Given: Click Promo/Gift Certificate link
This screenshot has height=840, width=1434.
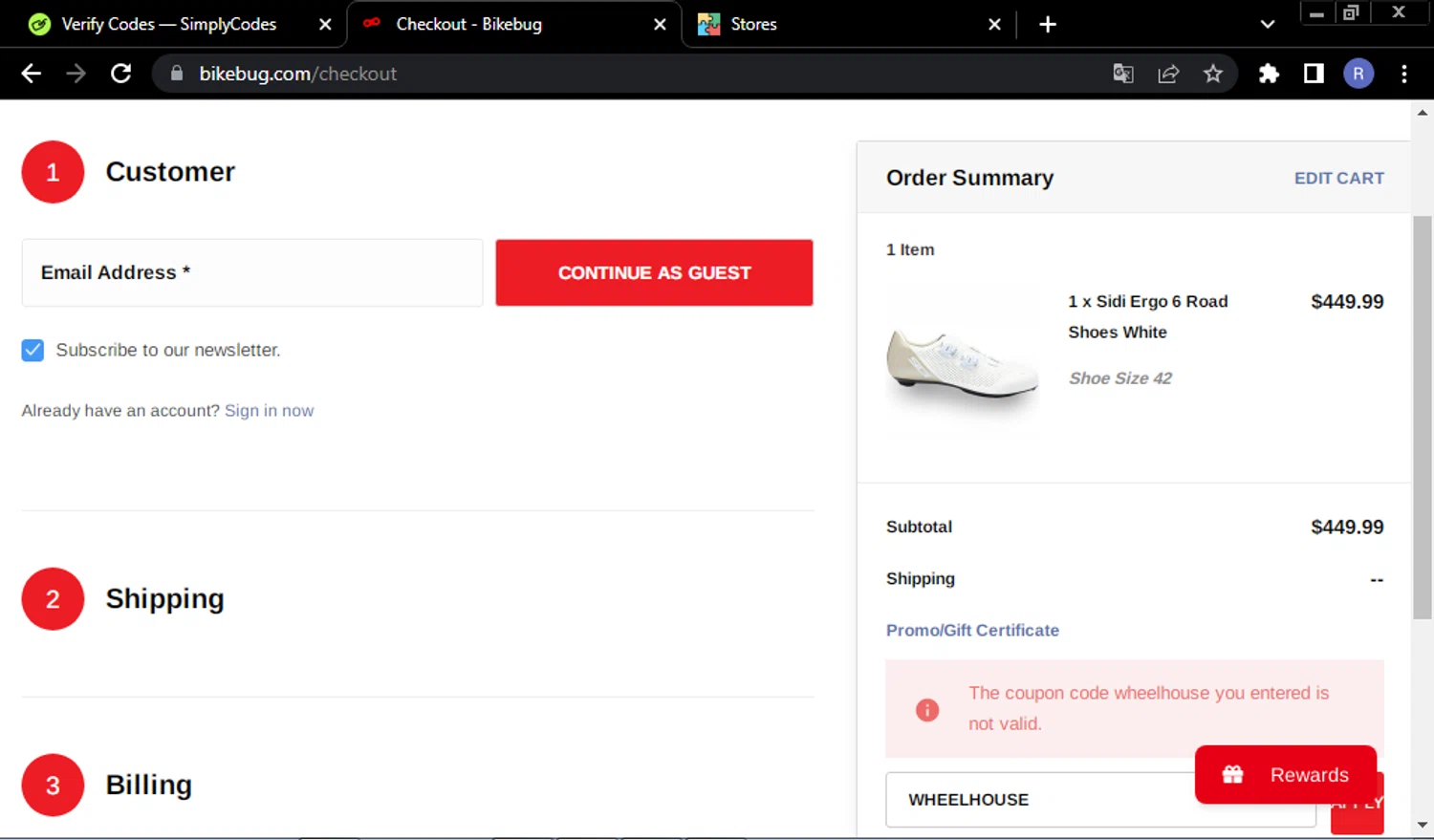Looking at the screenshot, I should point(972,630).
